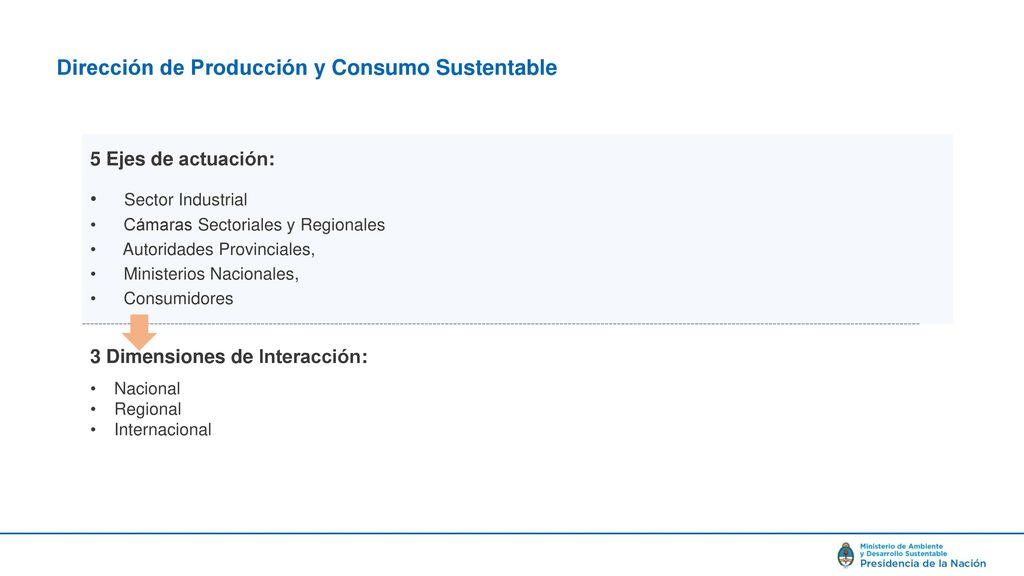Viewport: 1024px width, 576px height.
Task: Select the 'Sector Industrial' bullet item
Action: pyautogui.click(x=185, y=199)
